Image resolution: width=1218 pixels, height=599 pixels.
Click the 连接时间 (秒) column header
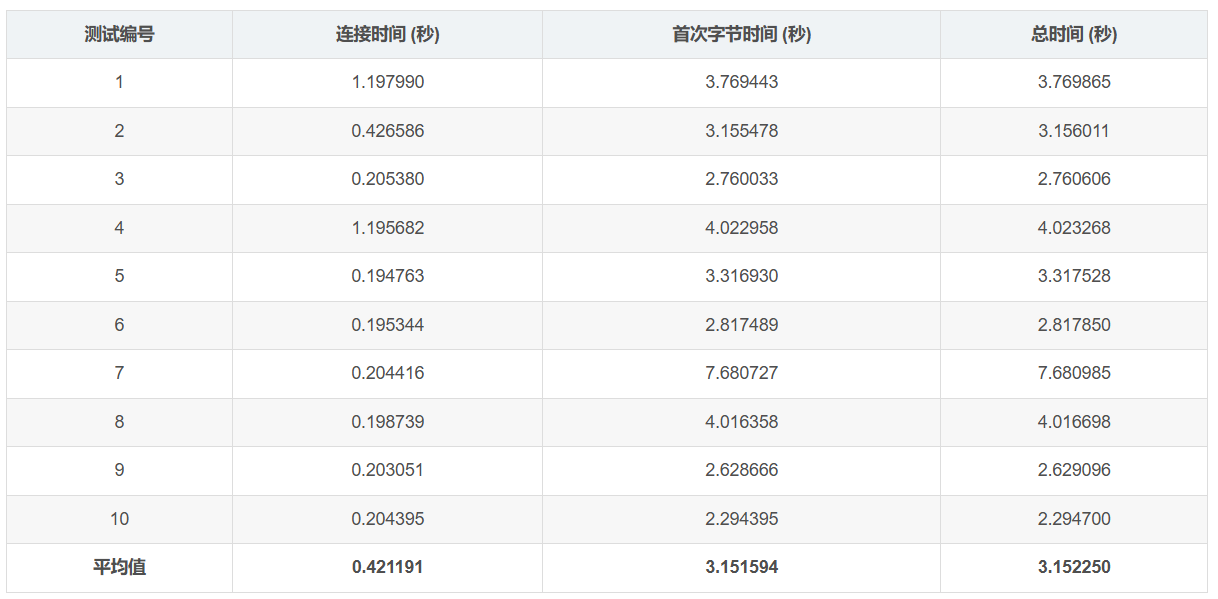(387, 34)
